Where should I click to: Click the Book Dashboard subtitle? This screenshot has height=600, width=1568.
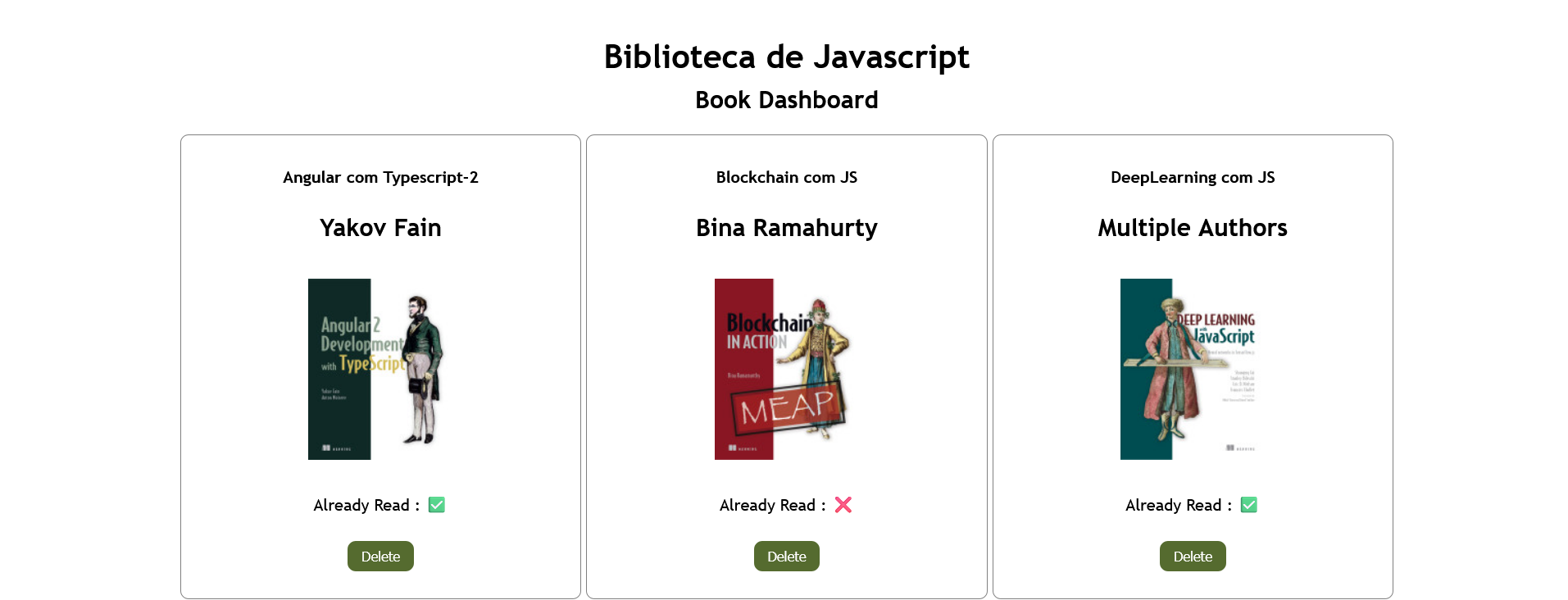point(787,100)
